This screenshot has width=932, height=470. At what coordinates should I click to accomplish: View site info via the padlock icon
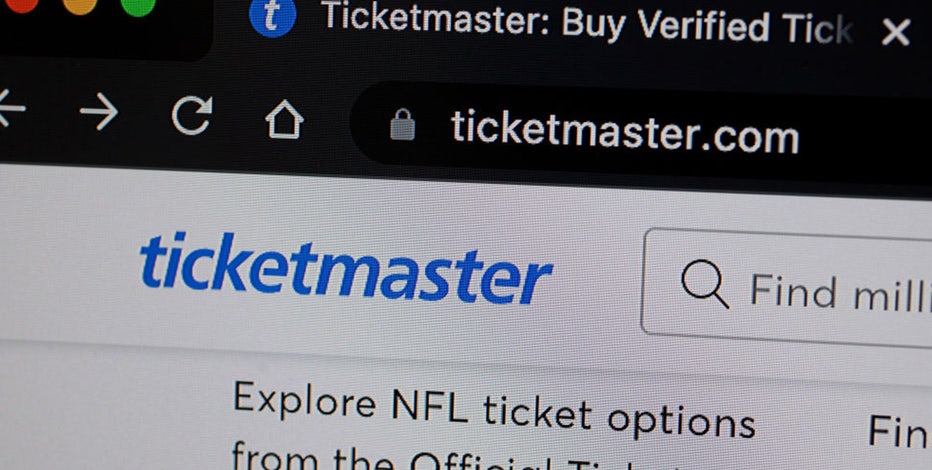[402, 125]
